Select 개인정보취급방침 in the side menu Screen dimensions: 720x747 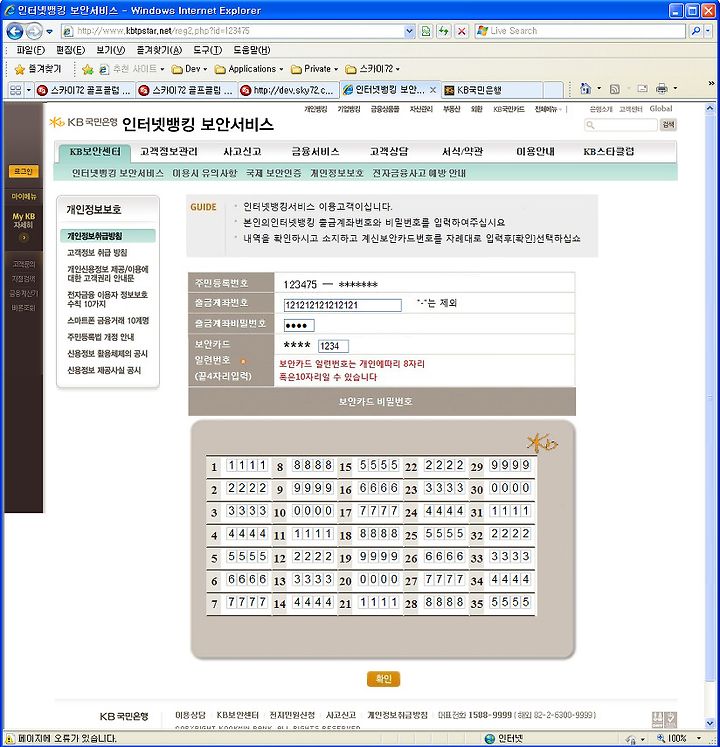click(x=108, y=236)
